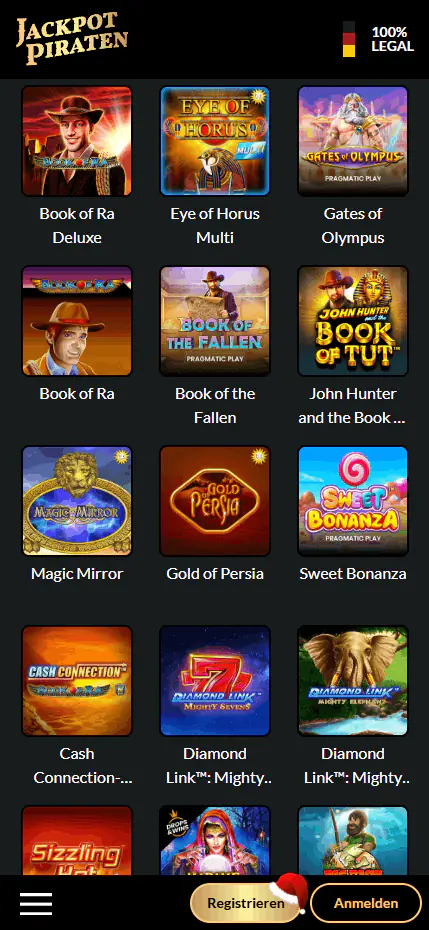This screenshot has width=429, height=930.
Task: Open the Sizzling Hot game tile
Action: click(x=77, y=840)
